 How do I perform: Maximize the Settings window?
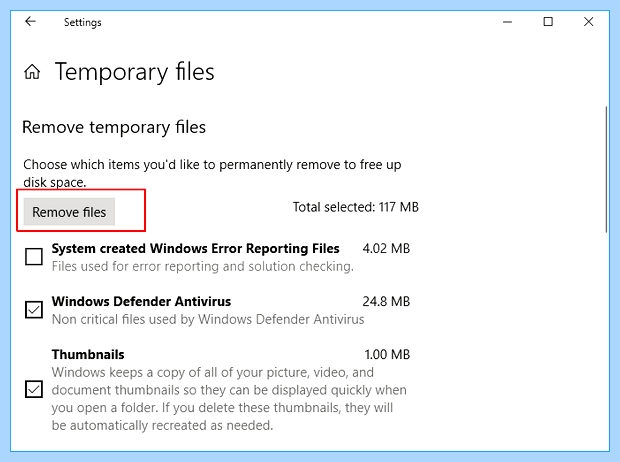(548, 22)
